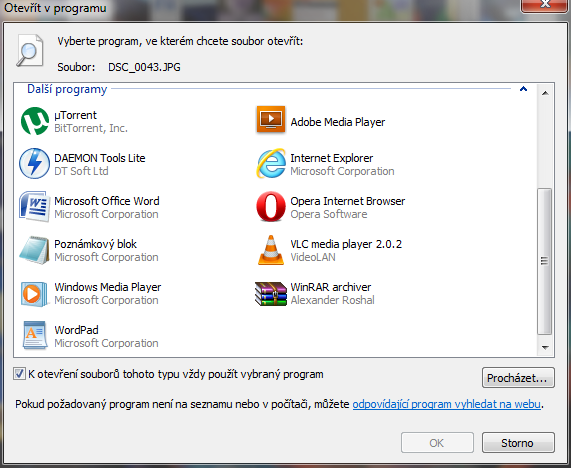Click the WinRAR archiver label
The height and width of the screenshot is (468, 571).
coord(331,287)
